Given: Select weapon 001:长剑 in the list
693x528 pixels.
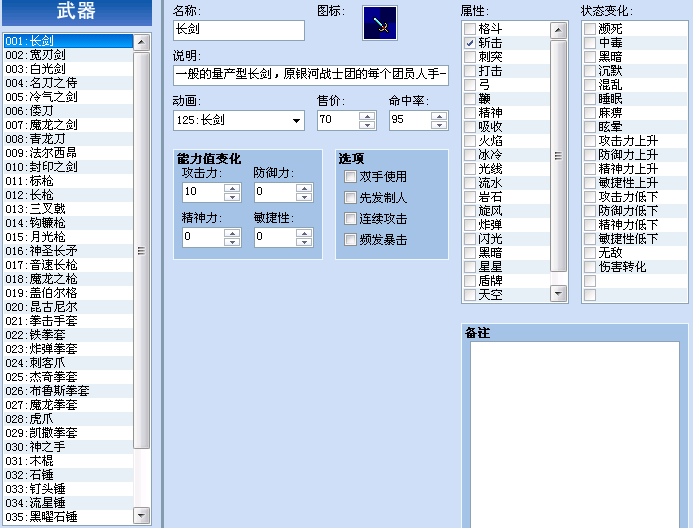Looking at the screenshot, I should pyautogui.click(x=69, y=41).
